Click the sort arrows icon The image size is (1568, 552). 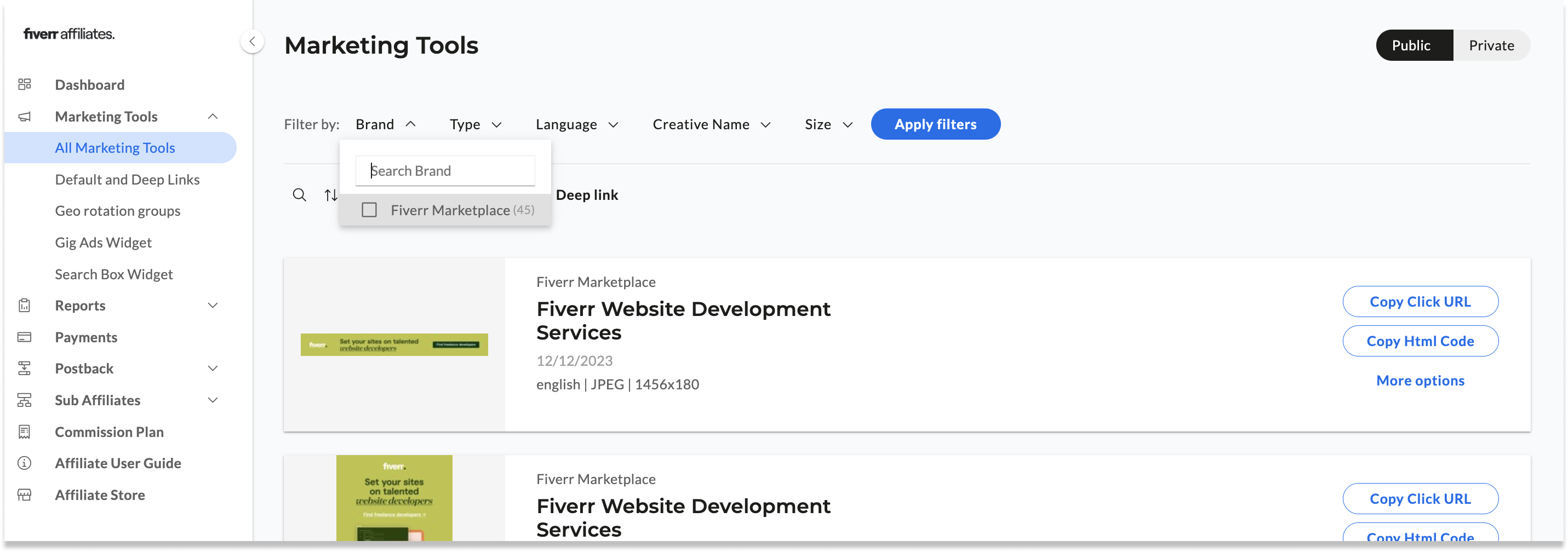coord(330,195)
